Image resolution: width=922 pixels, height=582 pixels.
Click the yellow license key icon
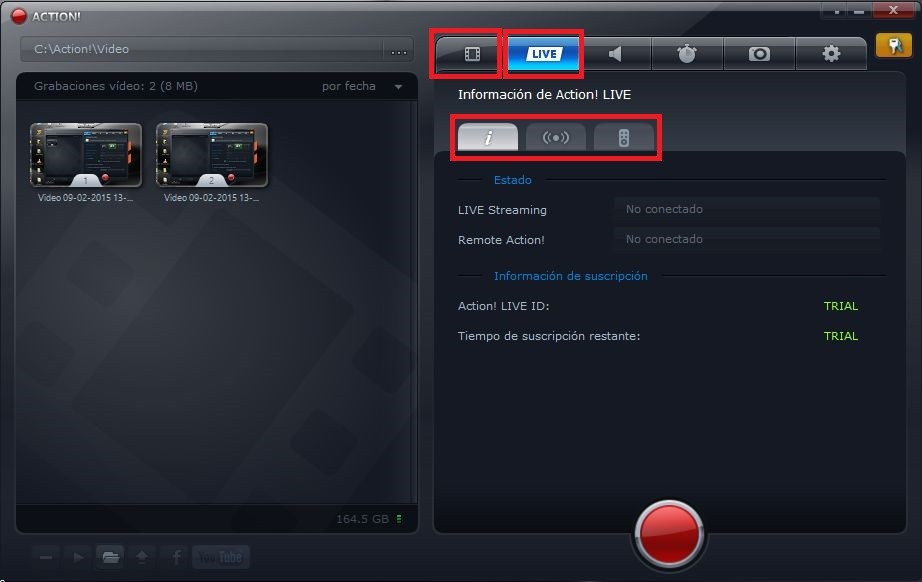[x=894, y=45]
